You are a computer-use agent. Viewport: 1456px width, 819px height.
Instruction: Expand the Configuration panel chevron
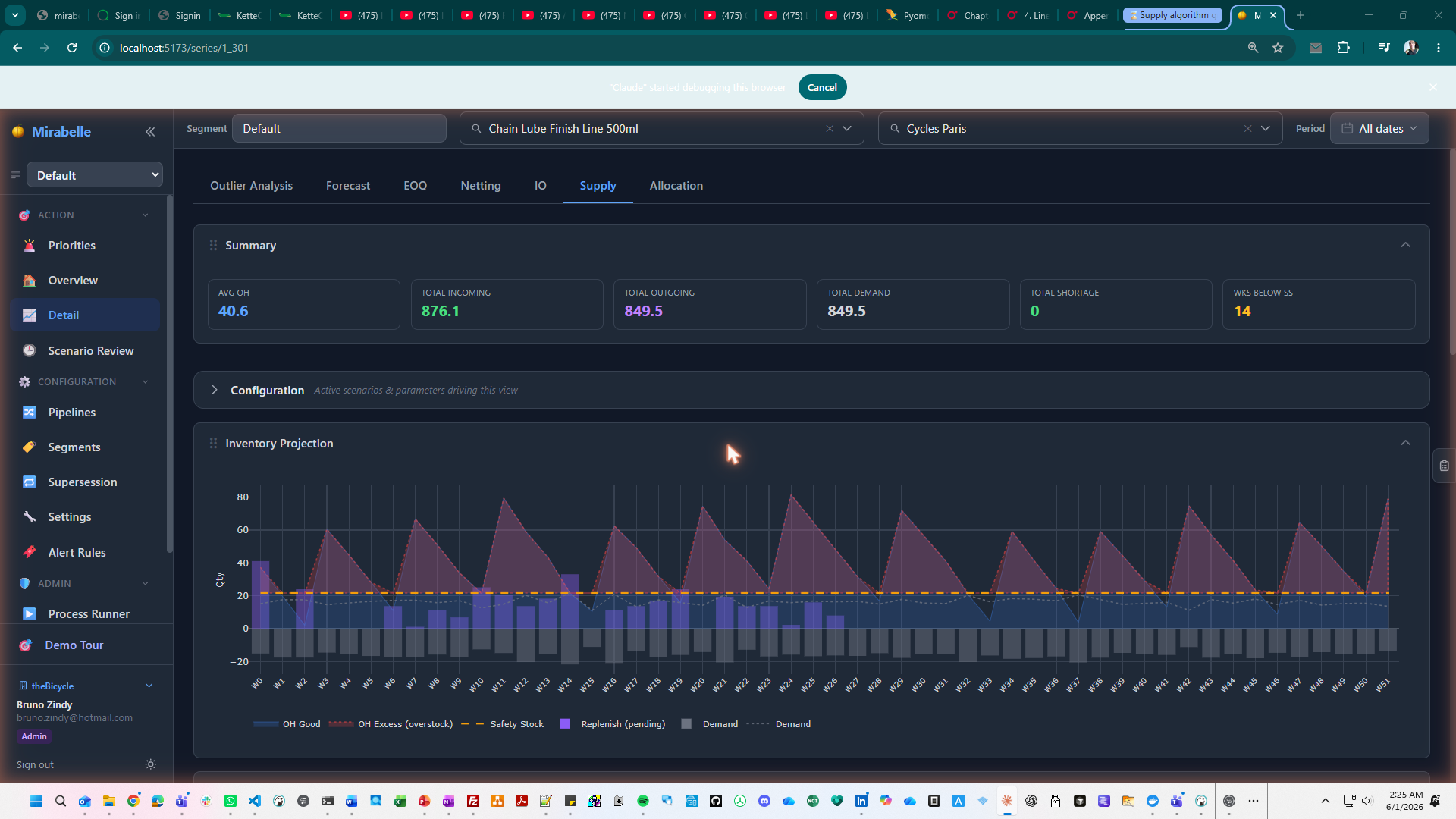[215, 390]
